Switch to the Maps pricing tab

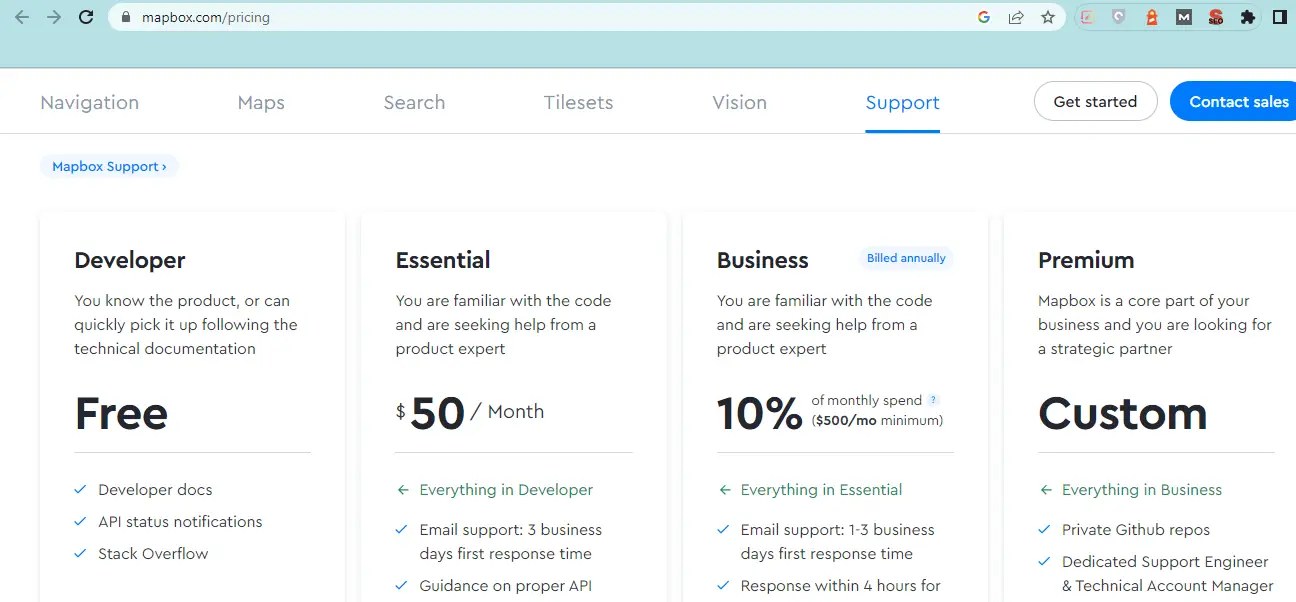pyautogui.click(x=261, y=102)
